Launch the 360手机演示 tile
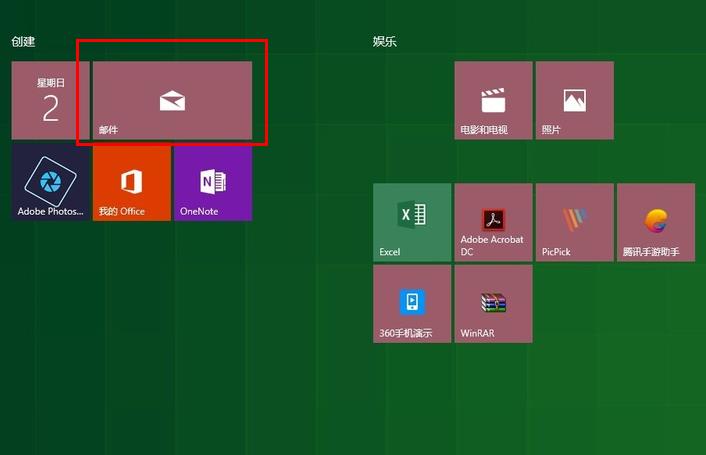This screenshot has height=455, width=706. pyautogui.click(x=412, y=303)
